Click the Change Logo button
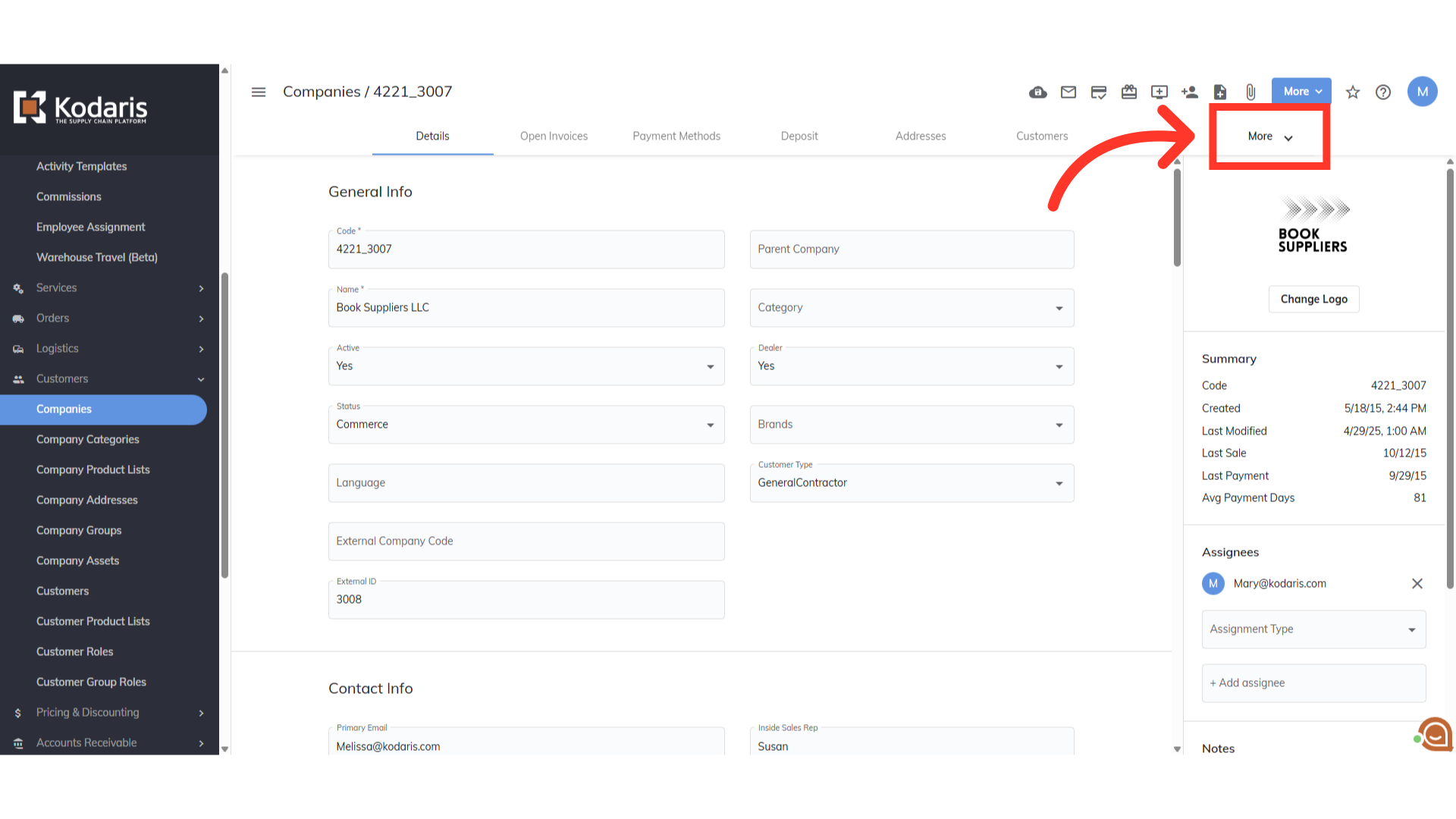 tap(1313, 299)
